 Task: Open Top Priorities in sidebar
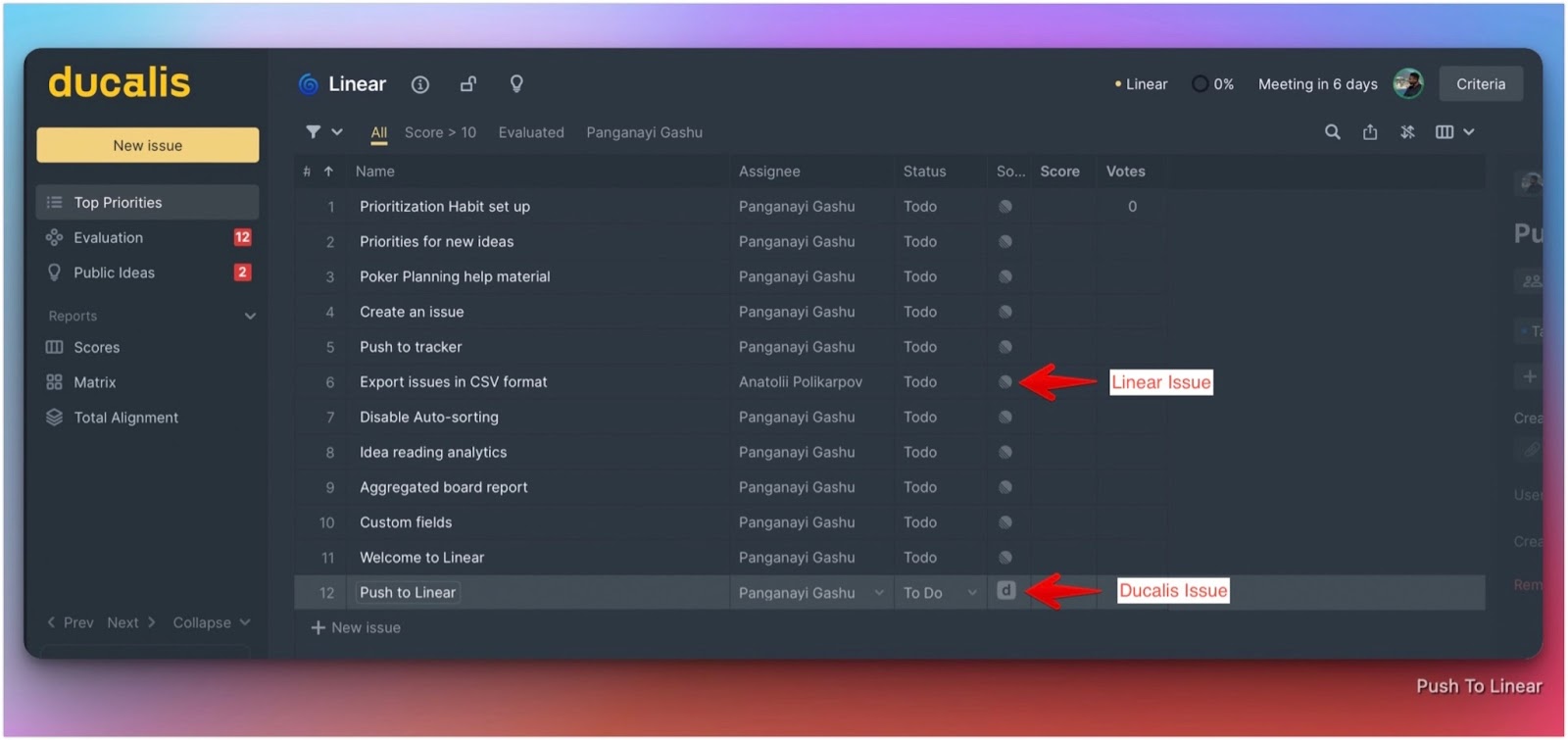click(x=148, y=203)
